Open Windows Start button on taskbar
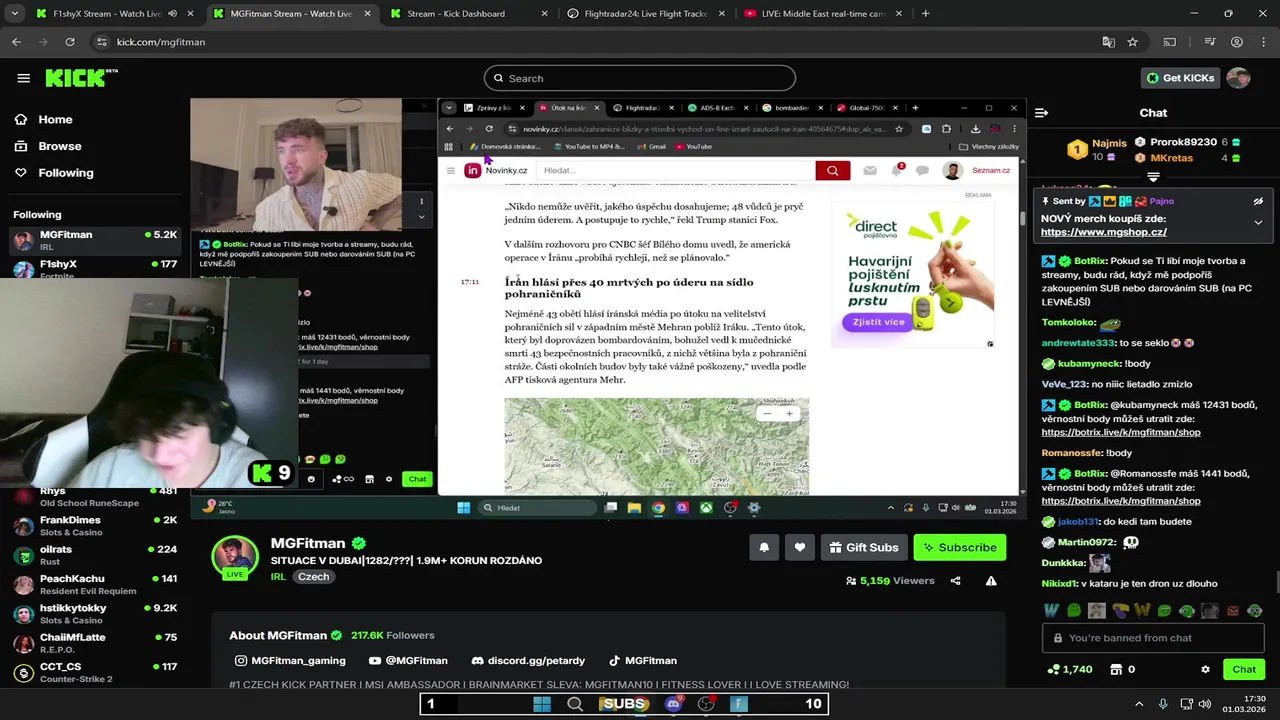 (542, 704)
